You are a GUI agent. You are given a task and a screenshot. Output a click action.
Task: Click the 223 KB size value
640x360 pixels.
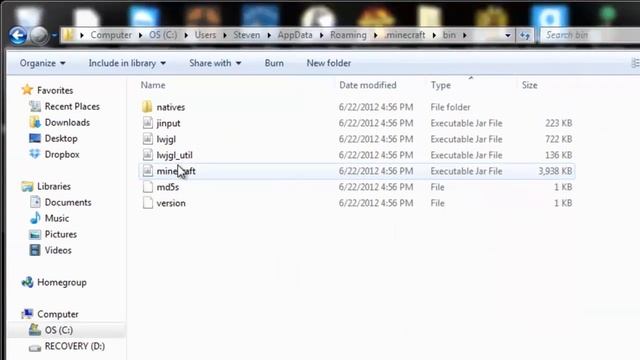point(558,123)
